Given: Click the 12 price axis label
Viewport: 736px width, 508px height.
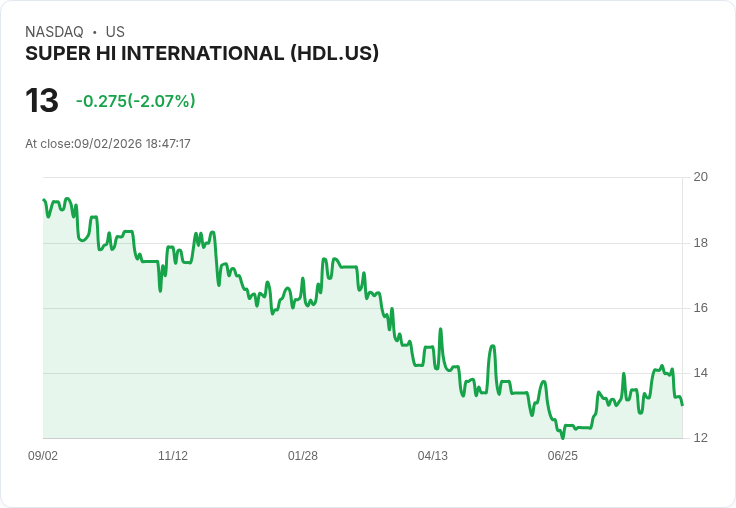Looking at the screenshot, I should (701, 438).
